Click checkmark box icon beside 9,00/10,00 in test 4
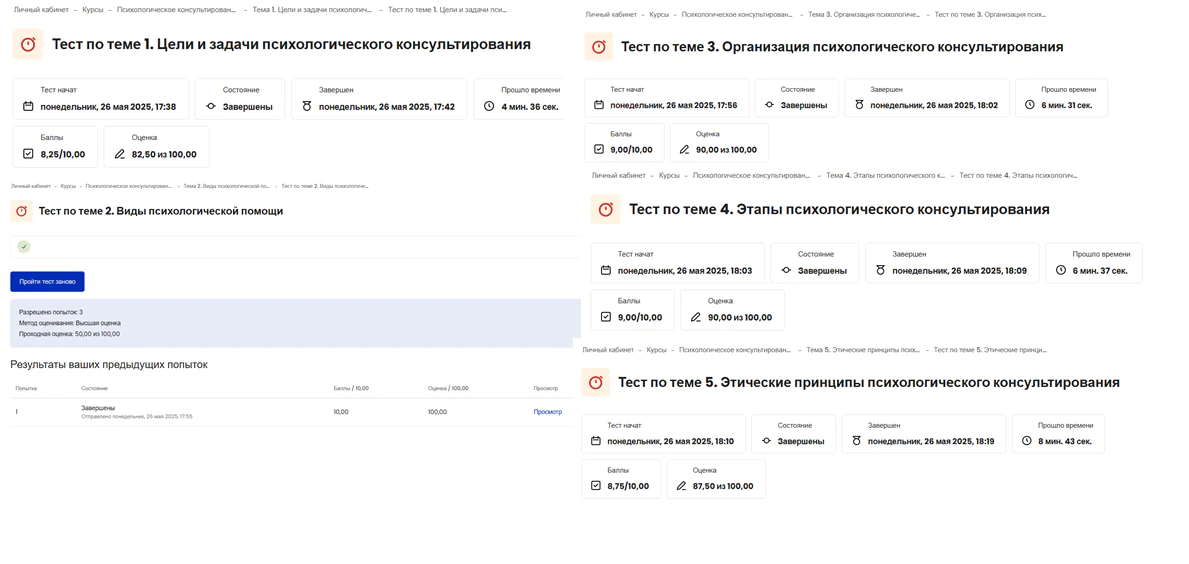 (605, 317)
